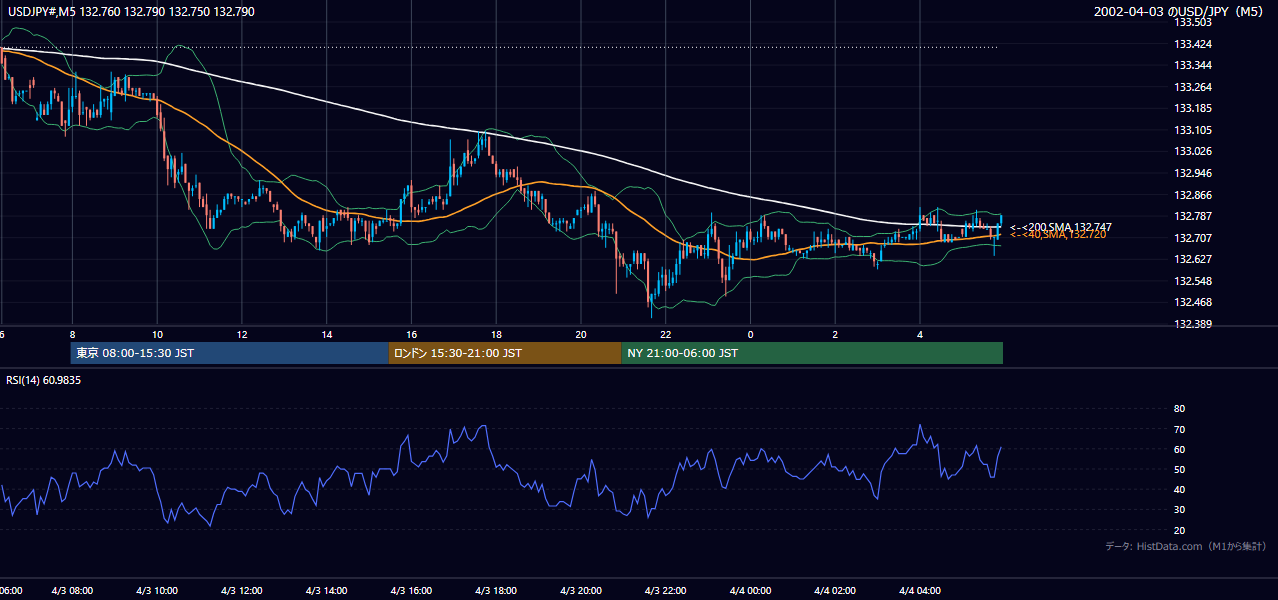Click the 4/4 04:00 time label
This screenshot has width=1278, height=600.
(x=921, y=591)
